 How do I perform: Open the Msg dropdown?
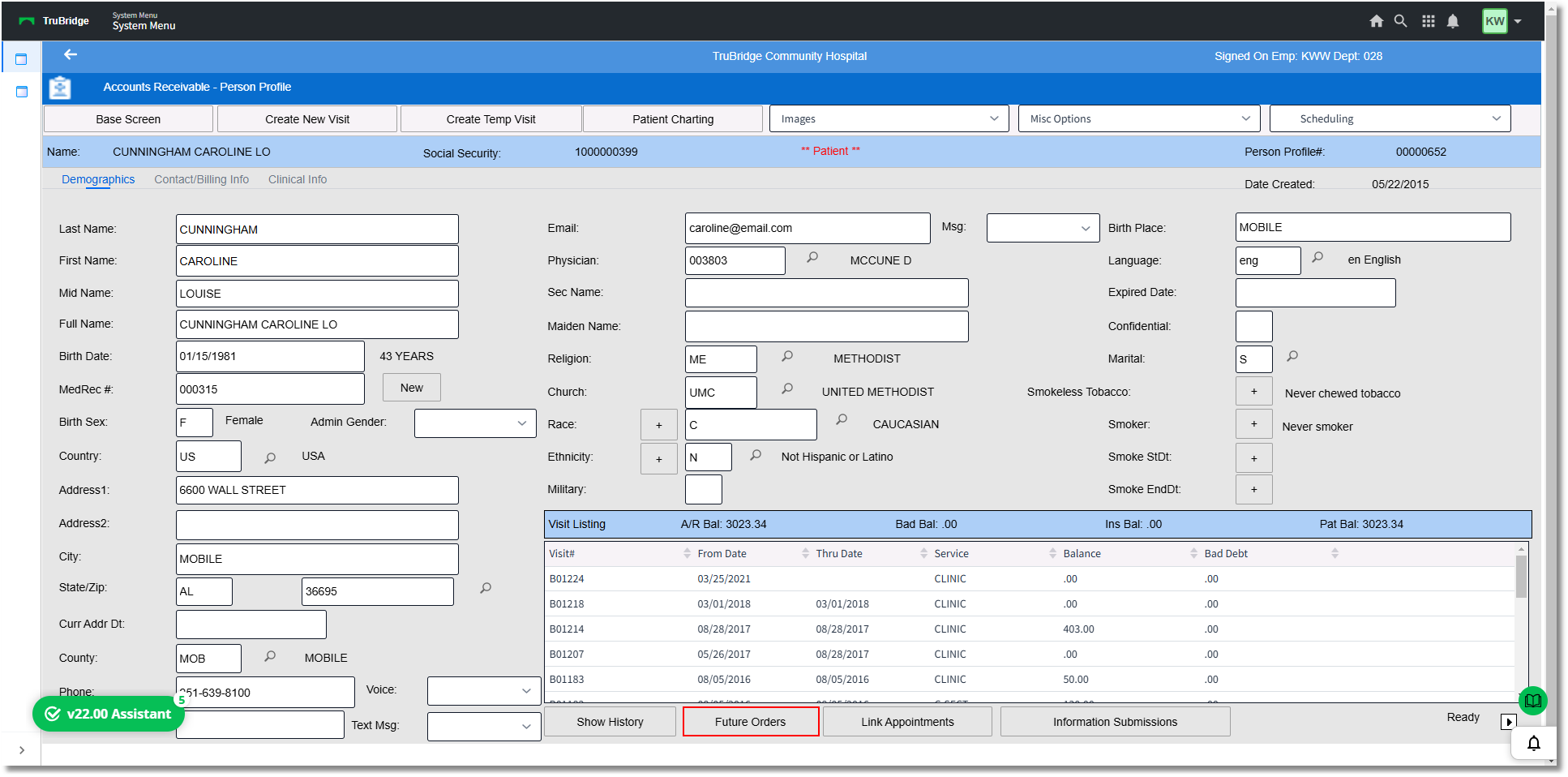click(1043, 228)
